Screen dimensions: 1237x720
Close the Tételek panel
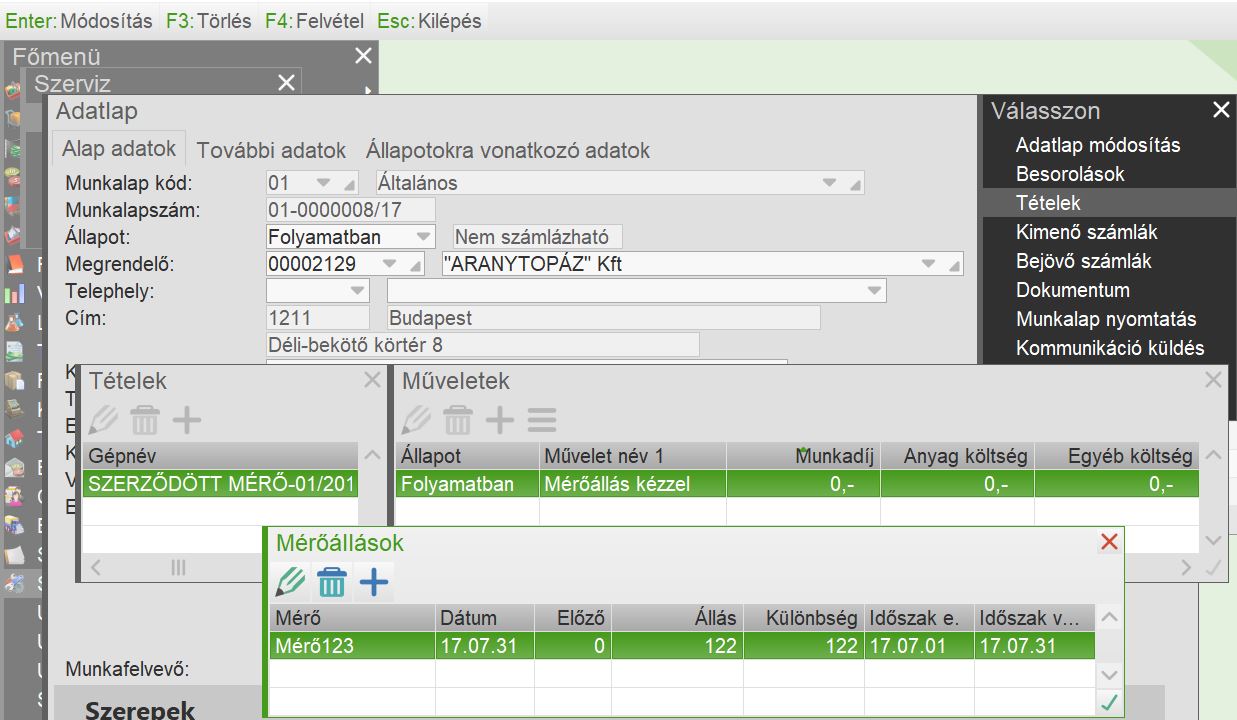[372, 380]
